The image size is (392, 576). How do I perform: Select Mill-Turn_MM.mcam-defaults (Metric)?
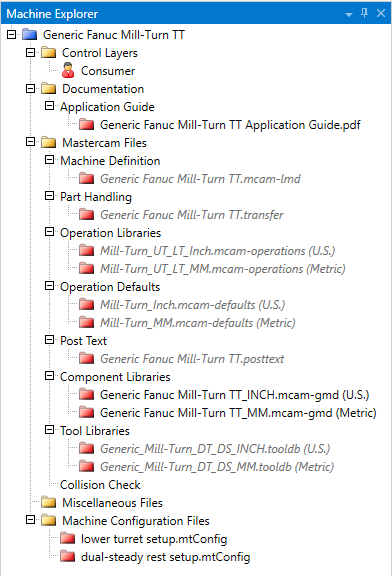[198, 323]
